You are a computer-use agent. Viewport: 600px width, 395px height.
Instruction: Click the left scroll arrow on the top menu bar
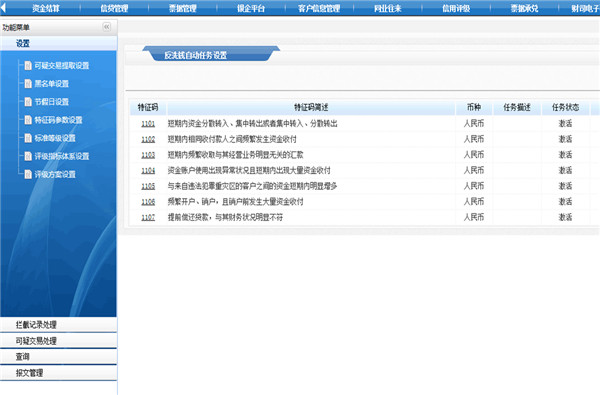[x=3, y=8]
